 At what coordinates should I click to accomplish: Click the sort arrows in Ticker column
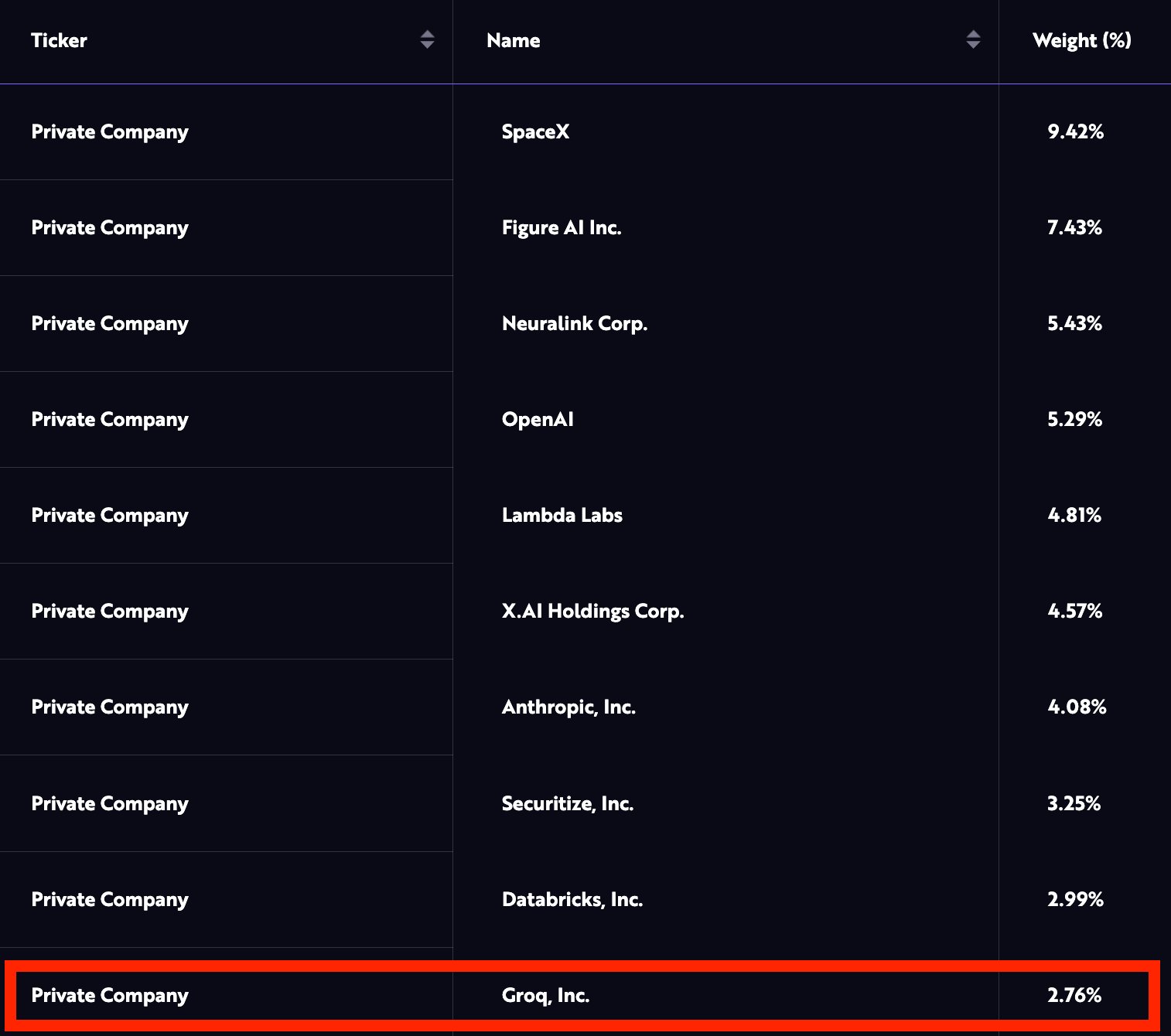pyautogui.click(x=427, y=40)
